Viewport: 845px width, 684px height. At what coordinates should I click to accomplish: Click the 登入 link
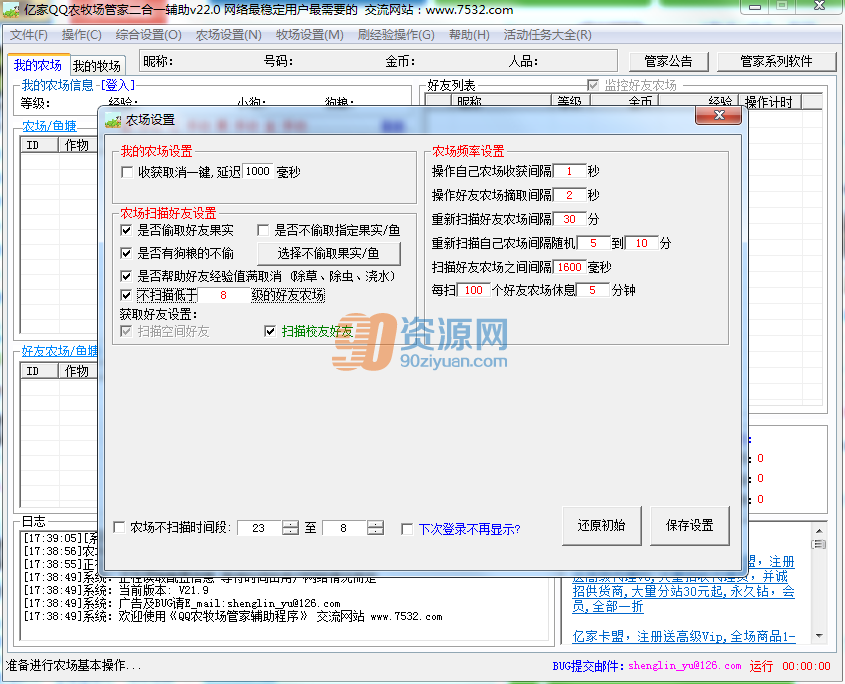[x=117, y=85]
